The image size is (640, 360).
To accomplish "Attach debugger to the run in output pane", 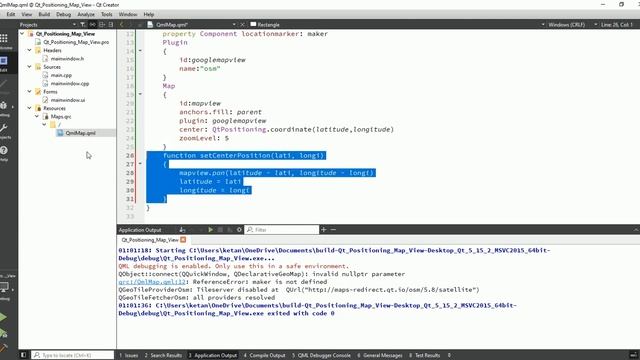I will (229, 230).
